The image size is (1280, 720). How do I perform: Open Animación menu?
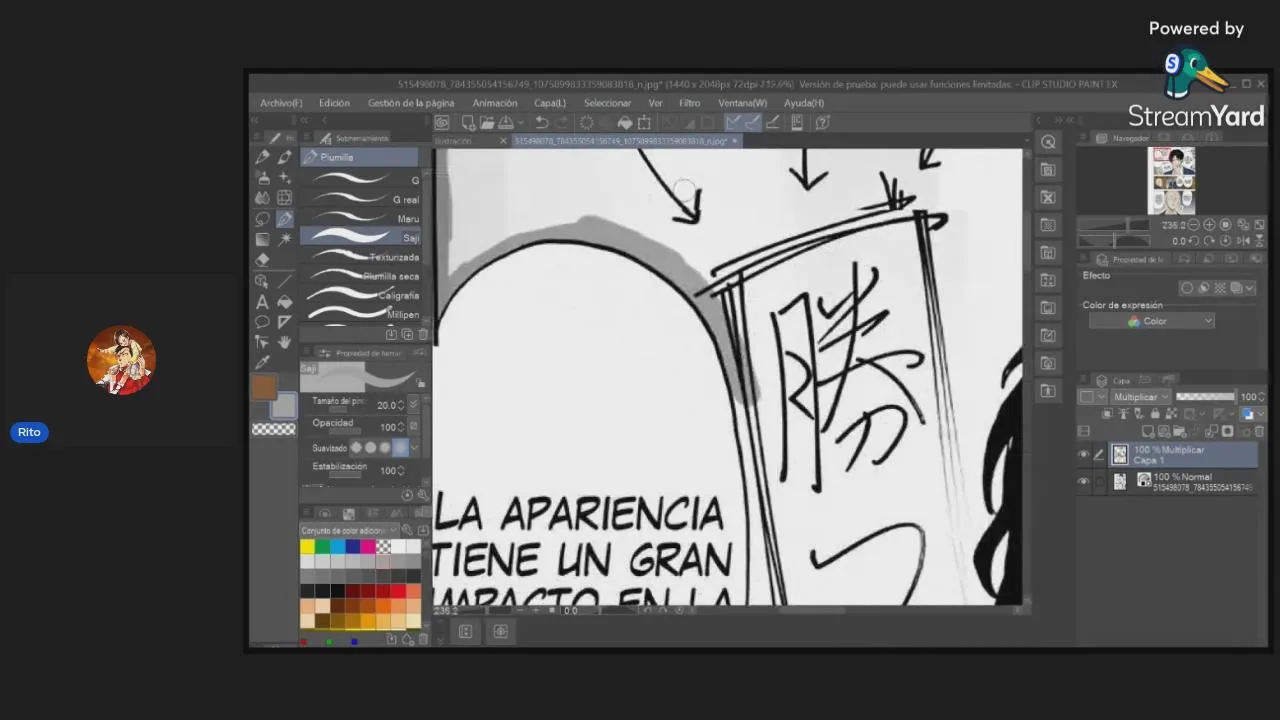click(495, 103)
